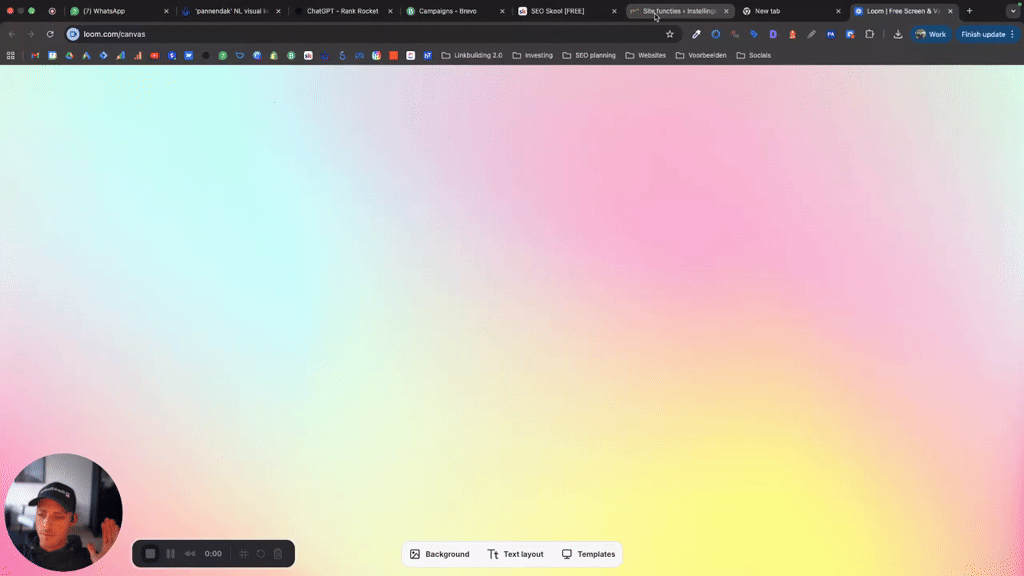
Task: Open the PA extension
Action: pyautogui.click(x=831, y=34)
